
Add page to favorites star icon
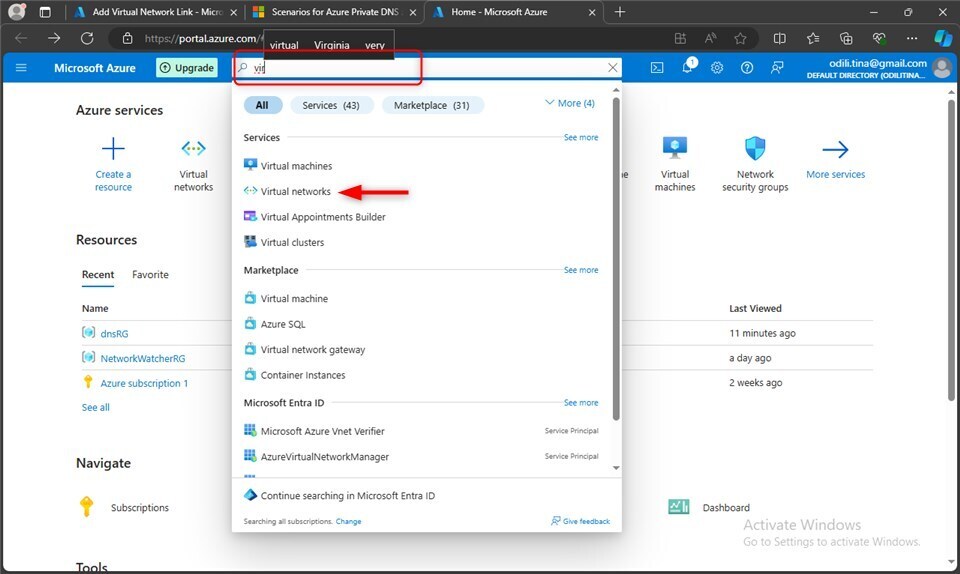coord(740,39)
